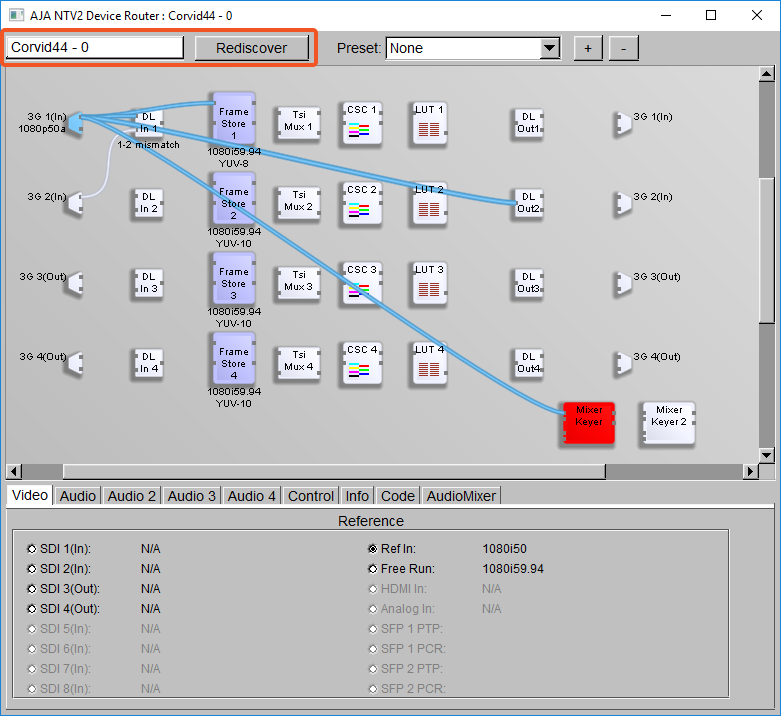This screenshot has width=781, height=716.
Task: Select the Ref In radio button
Action: [x=373, y=549]
